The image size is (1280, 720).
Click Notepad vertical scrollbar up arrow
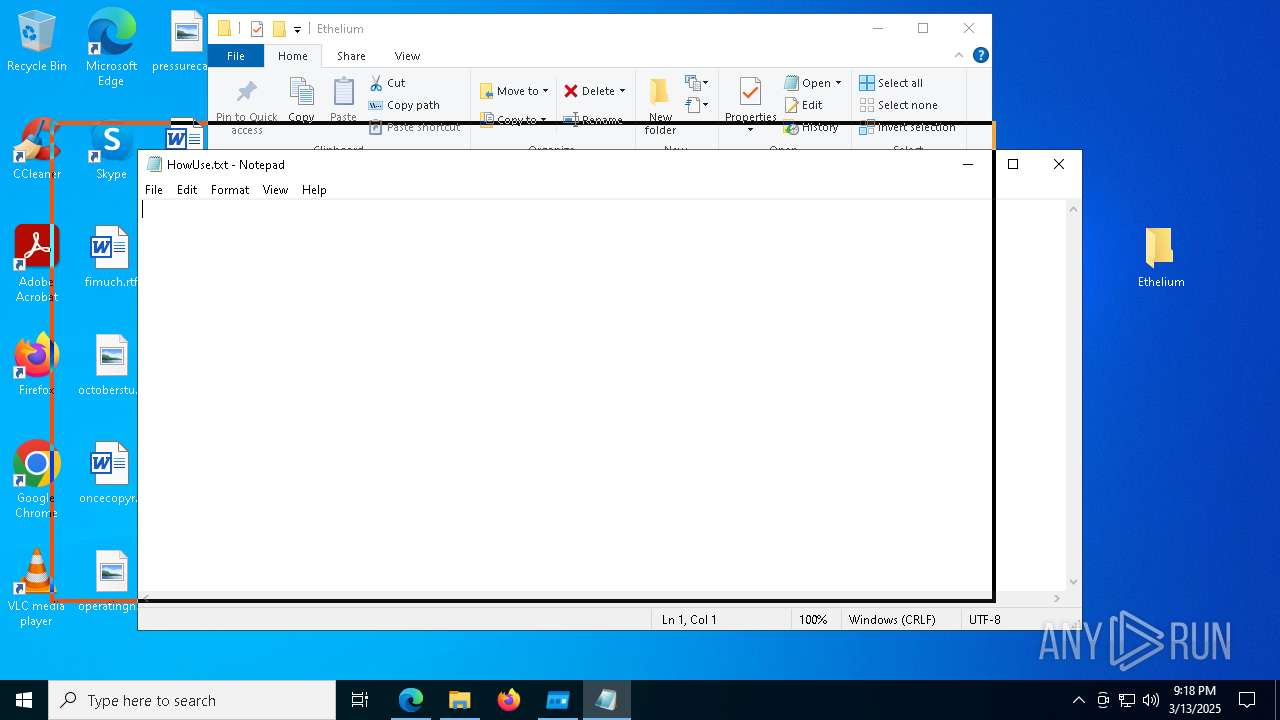coord(1073,209)
